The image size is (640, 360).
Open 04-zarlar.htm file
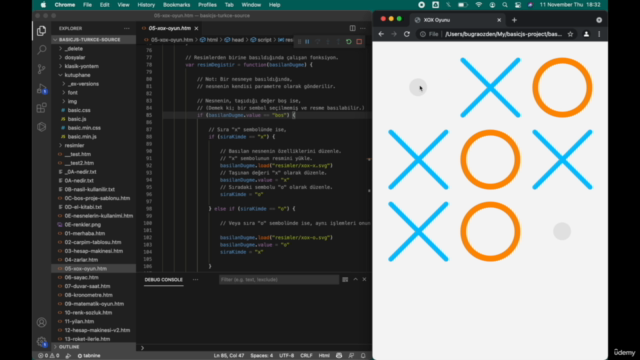coord(81,260)
